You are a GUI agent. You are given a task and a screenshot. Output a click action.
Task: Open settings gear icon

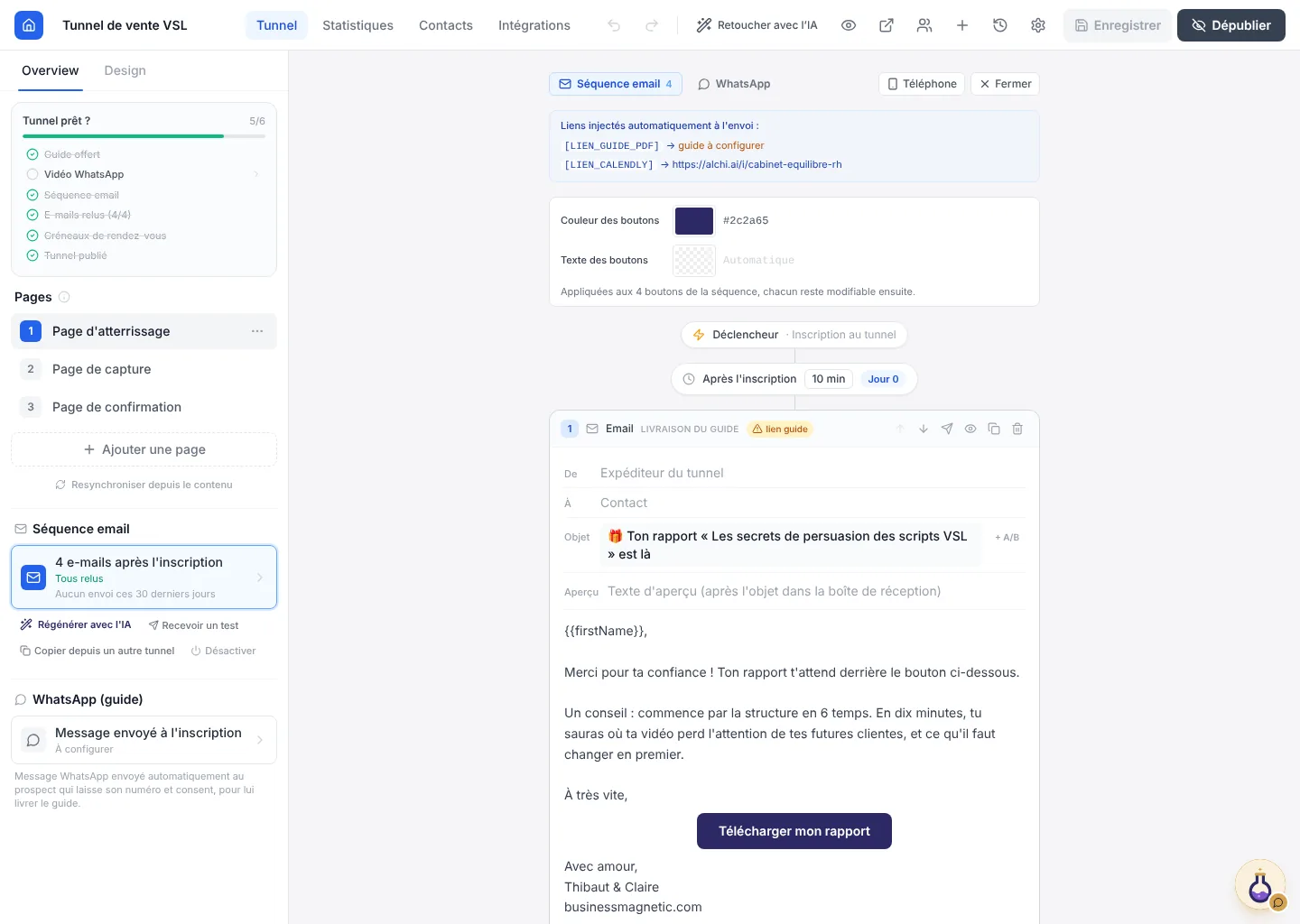1038,25
